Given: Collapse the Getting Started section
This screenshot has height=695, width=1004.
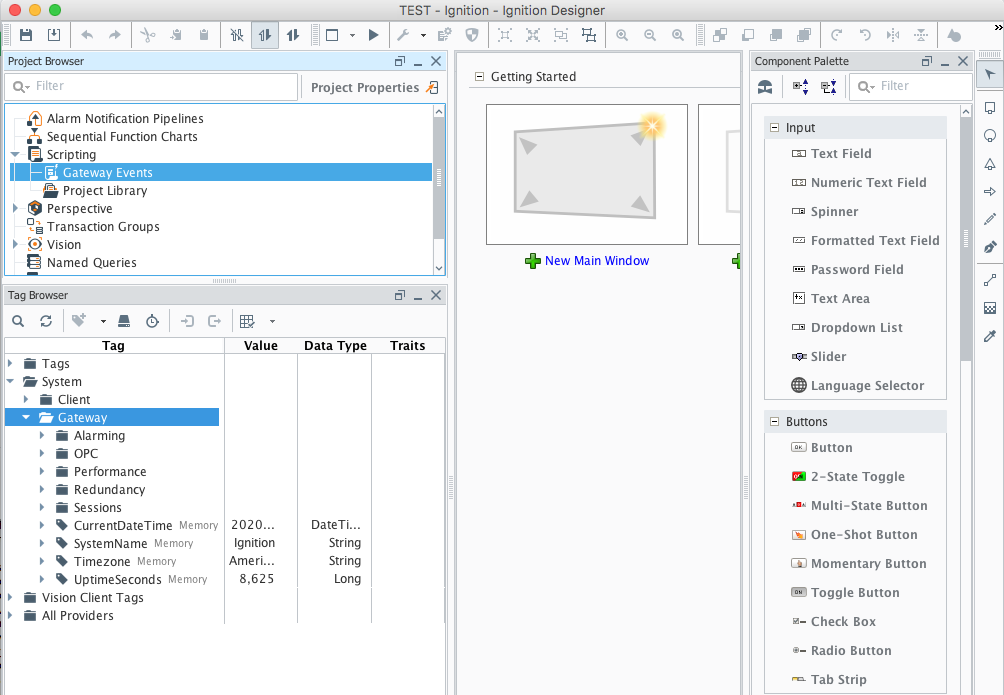Looking at the screenshot, I should coord(479,77).
